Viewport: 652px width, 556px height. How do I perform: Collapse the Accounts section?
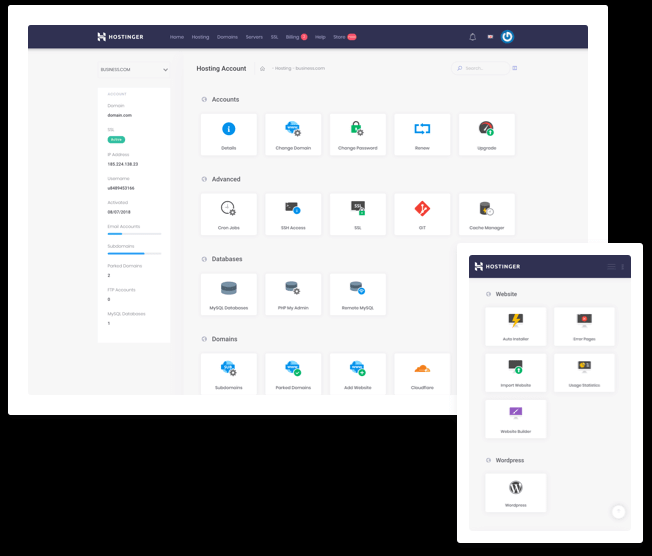(204, 100)
